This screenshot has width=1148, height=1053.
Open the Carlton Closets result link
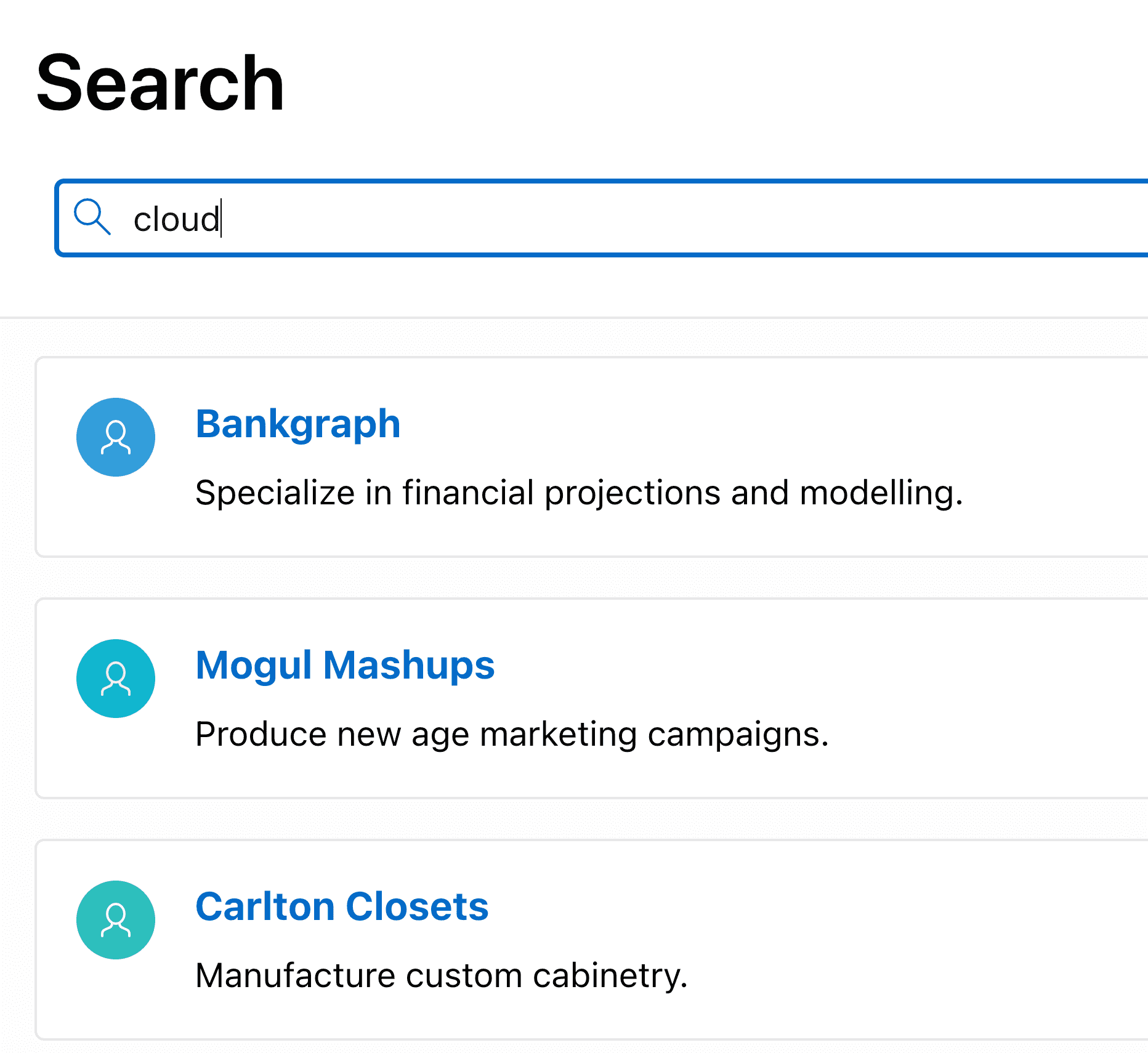[x=342, y=906]
